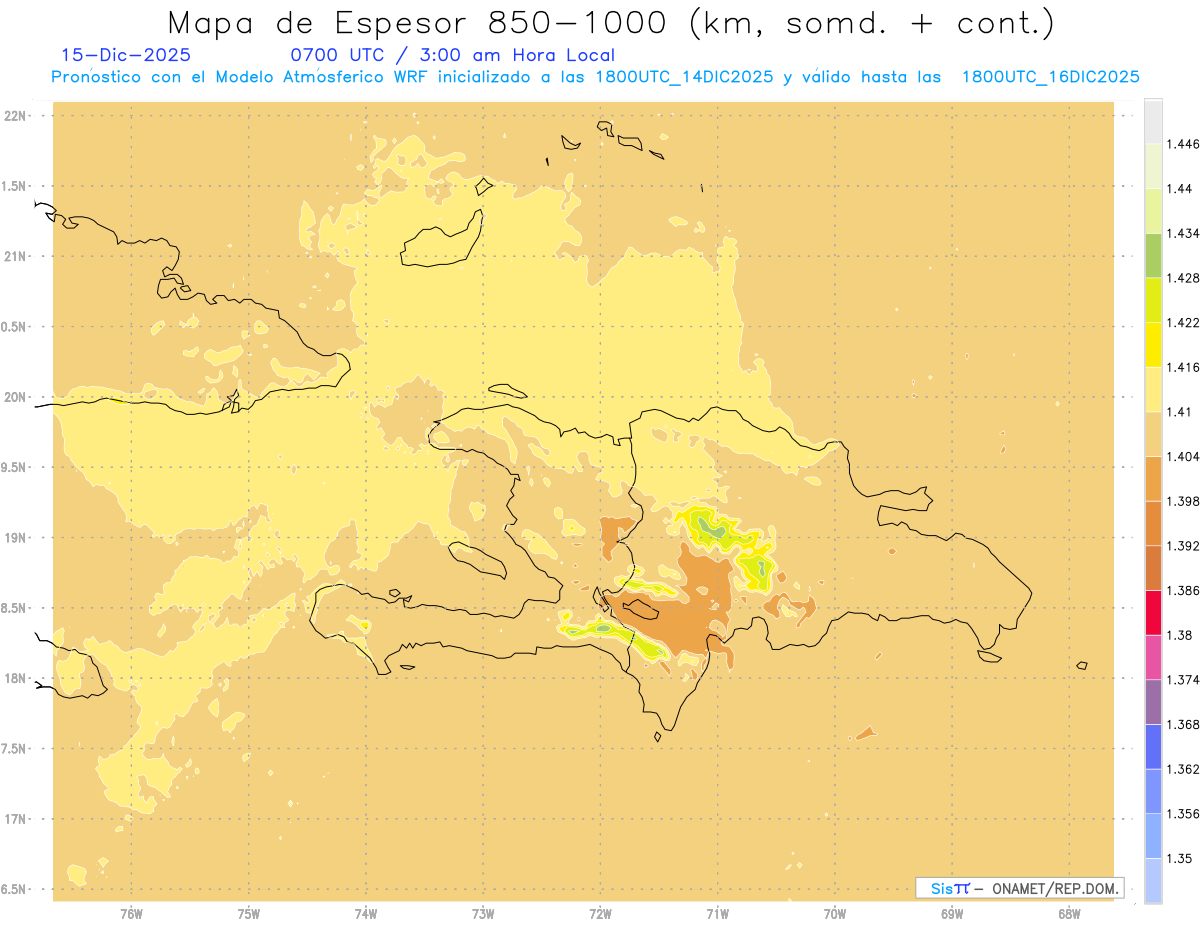Click the 74W longitude label
The width and height of the screenshot is (1200, 927).
click(x=366, y=915)
